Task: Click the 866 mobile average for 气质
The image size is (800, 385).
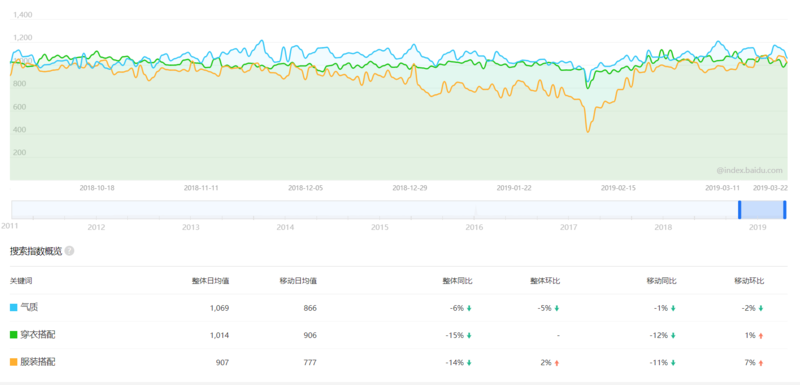Action: click(310, 308)
